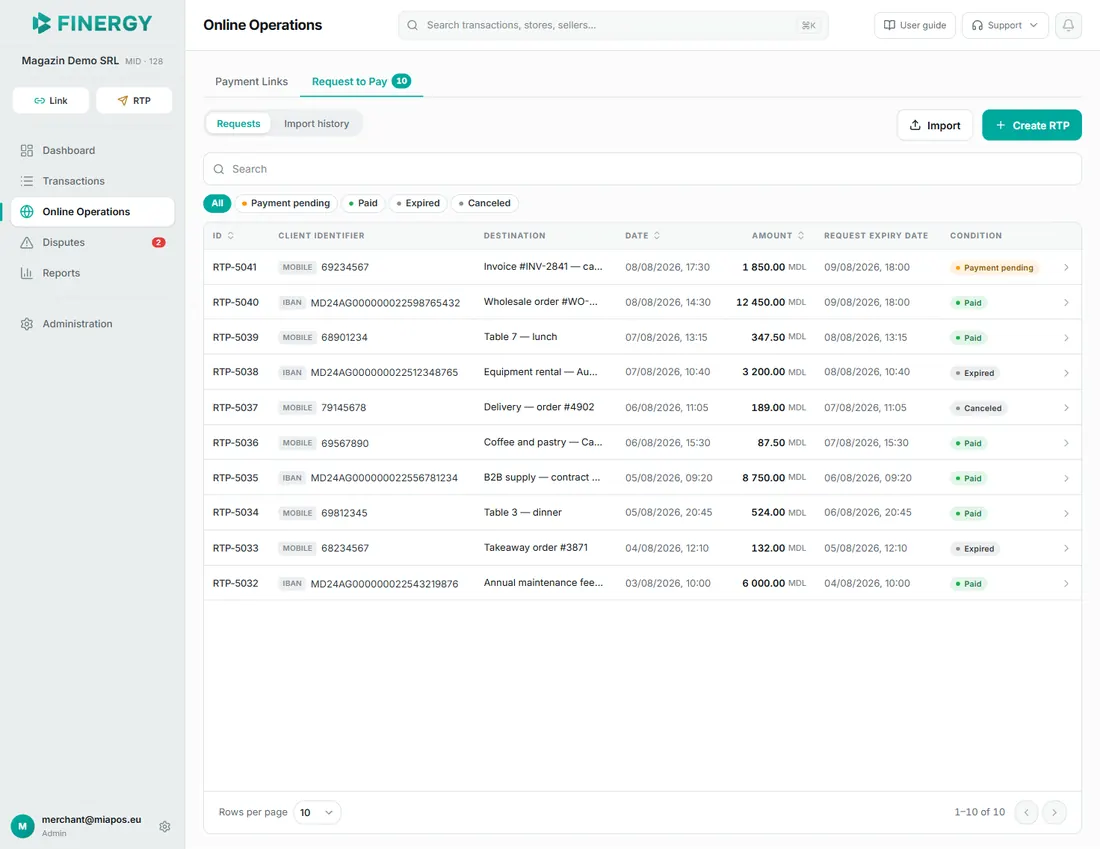Click destination Takeaway order #3871

536,547
